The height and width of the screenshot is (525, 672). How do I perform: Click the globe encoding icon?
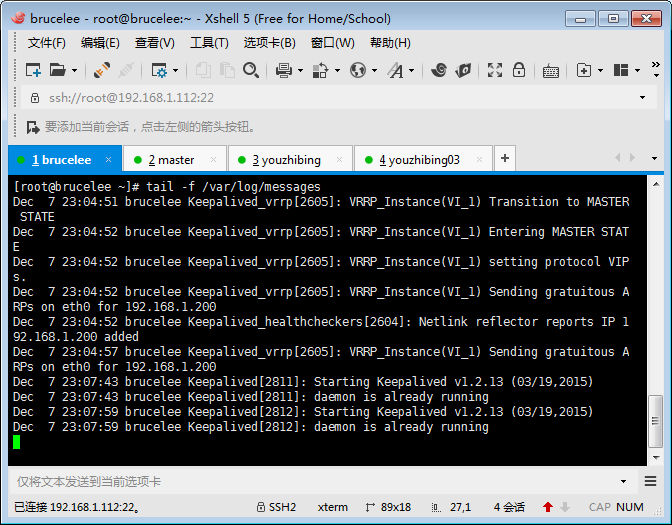coord(357,70)
